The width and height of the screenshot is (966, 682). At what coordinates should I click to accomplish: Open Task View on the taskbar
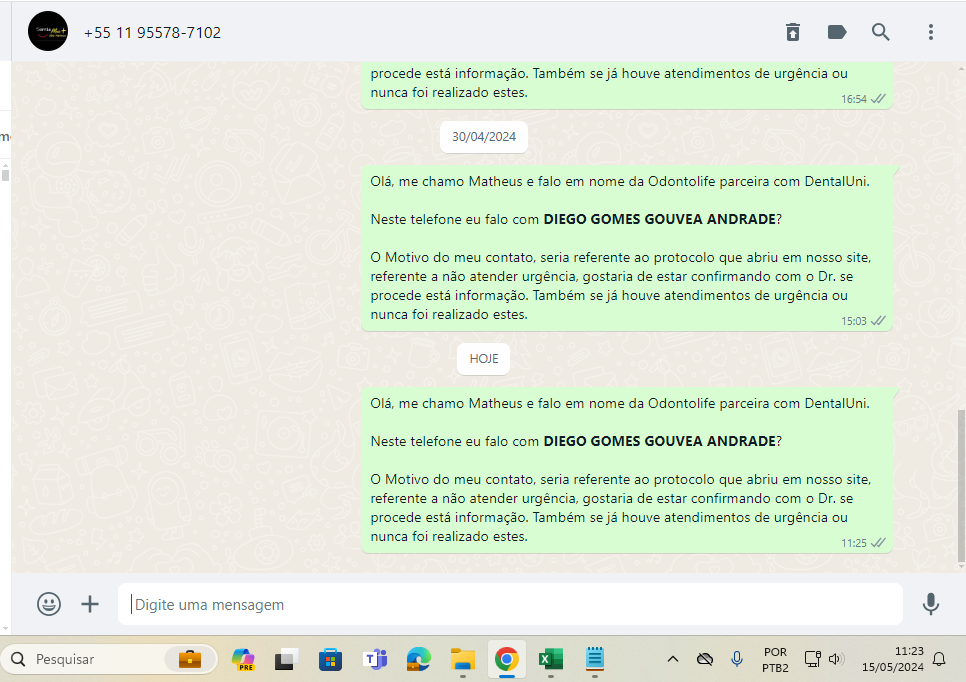[x=286, y=659]
